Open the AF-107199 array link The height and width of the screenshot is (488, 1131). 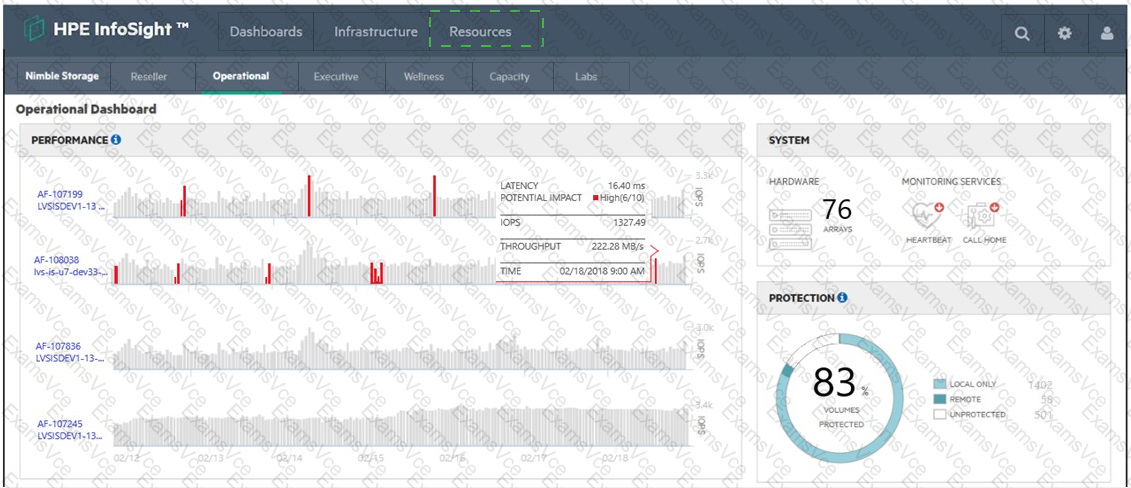tap(59, 194)
